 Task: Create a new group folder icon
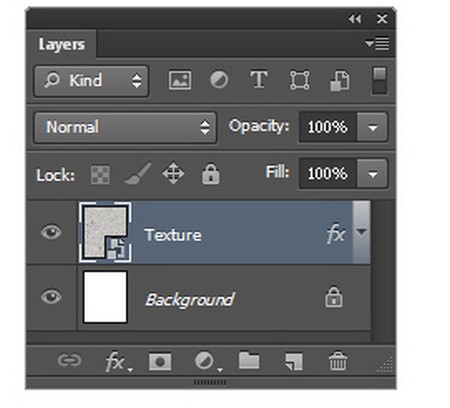click(x=249, y=360)
